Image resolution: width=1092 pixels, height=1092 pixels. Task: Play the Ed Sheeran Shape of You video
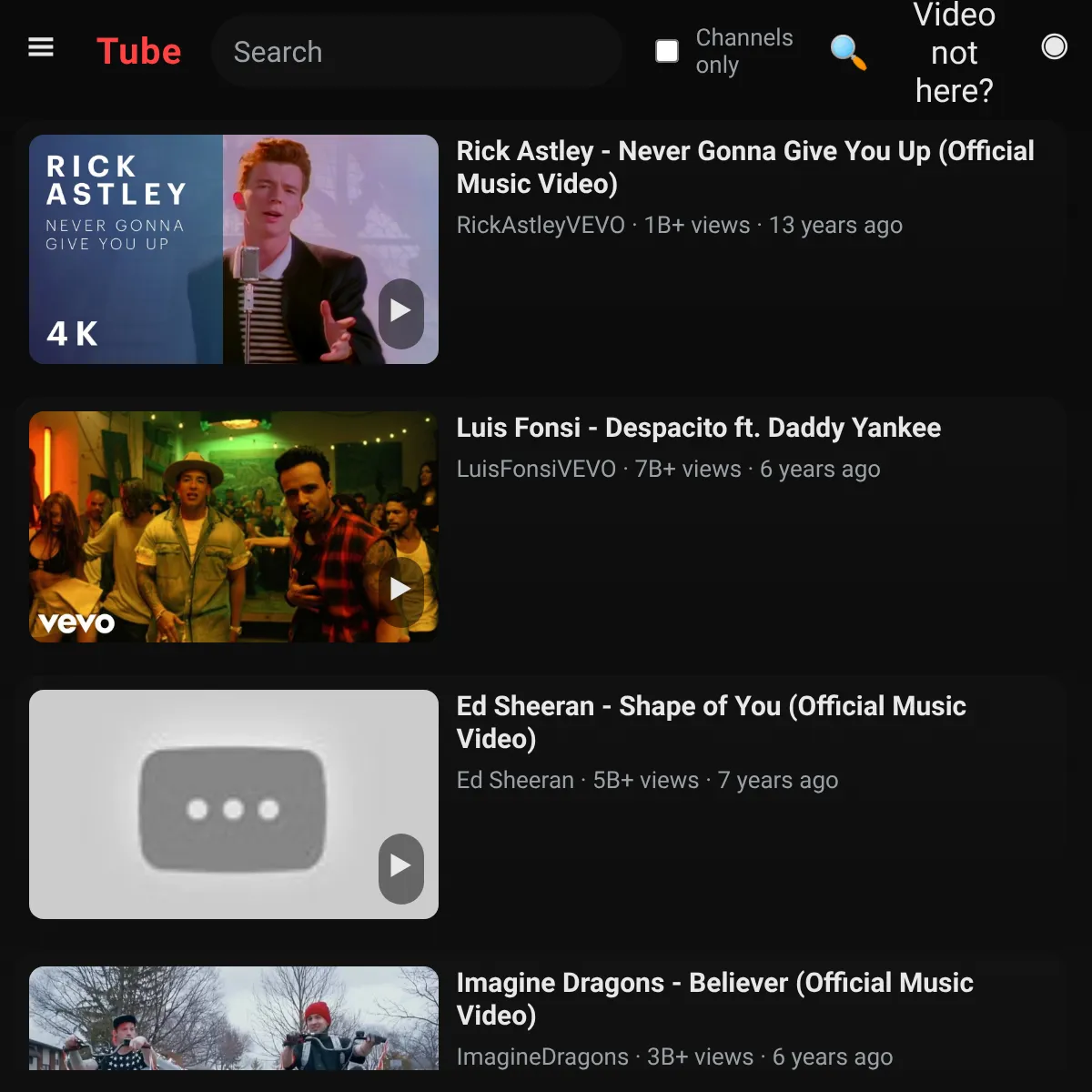click(x=401, y=868)
